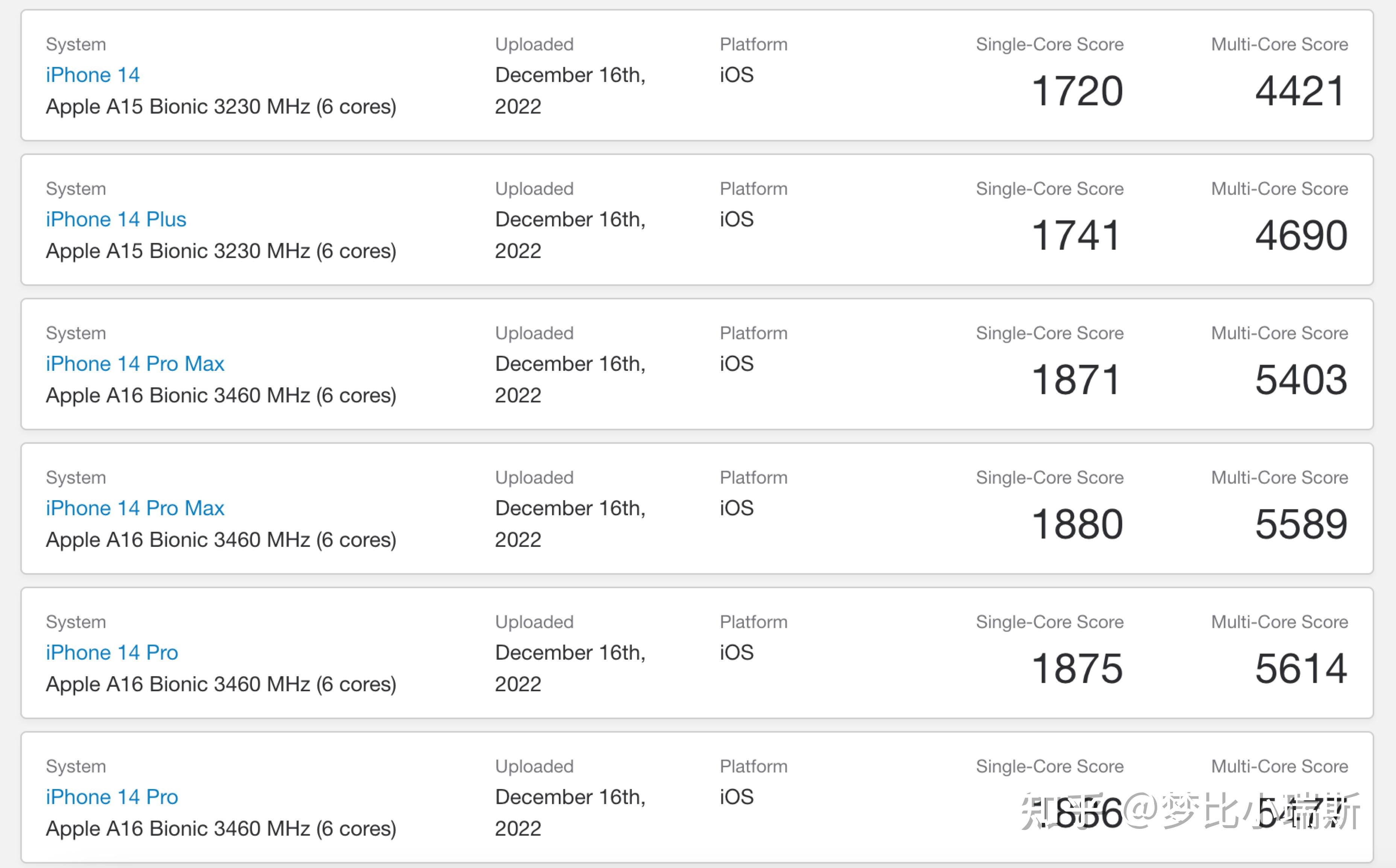Open iPhone 14 Pro Max link scoring 5403

coord(135,364)
